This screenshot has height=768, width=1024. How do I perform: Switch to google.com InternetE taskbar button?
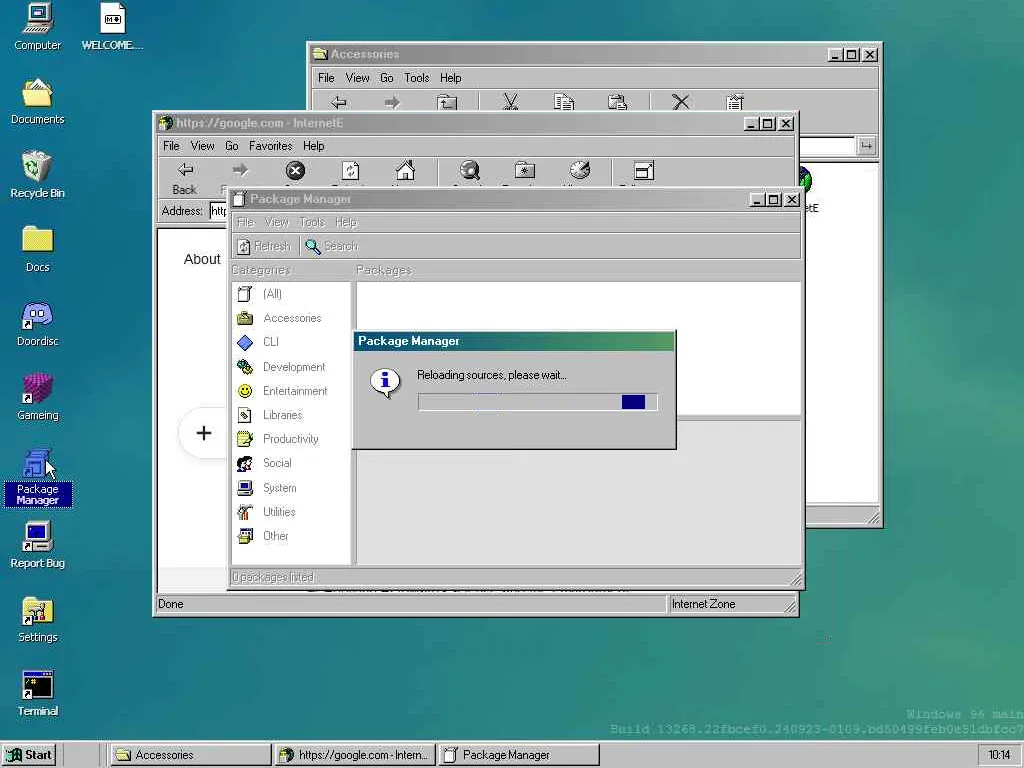point(355,755)
